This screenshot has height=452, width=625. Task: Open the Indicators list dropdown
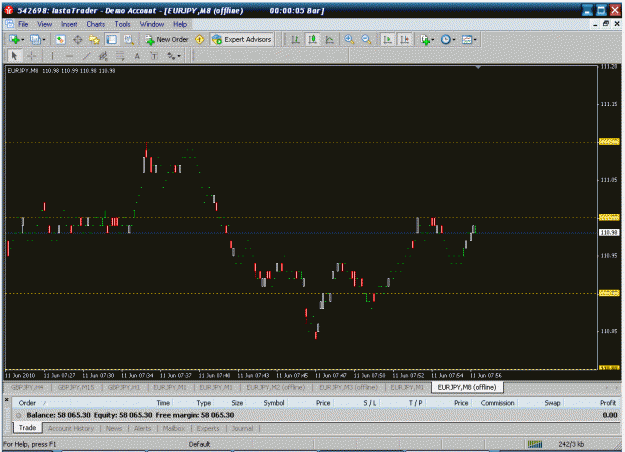(x=427, y=39)
